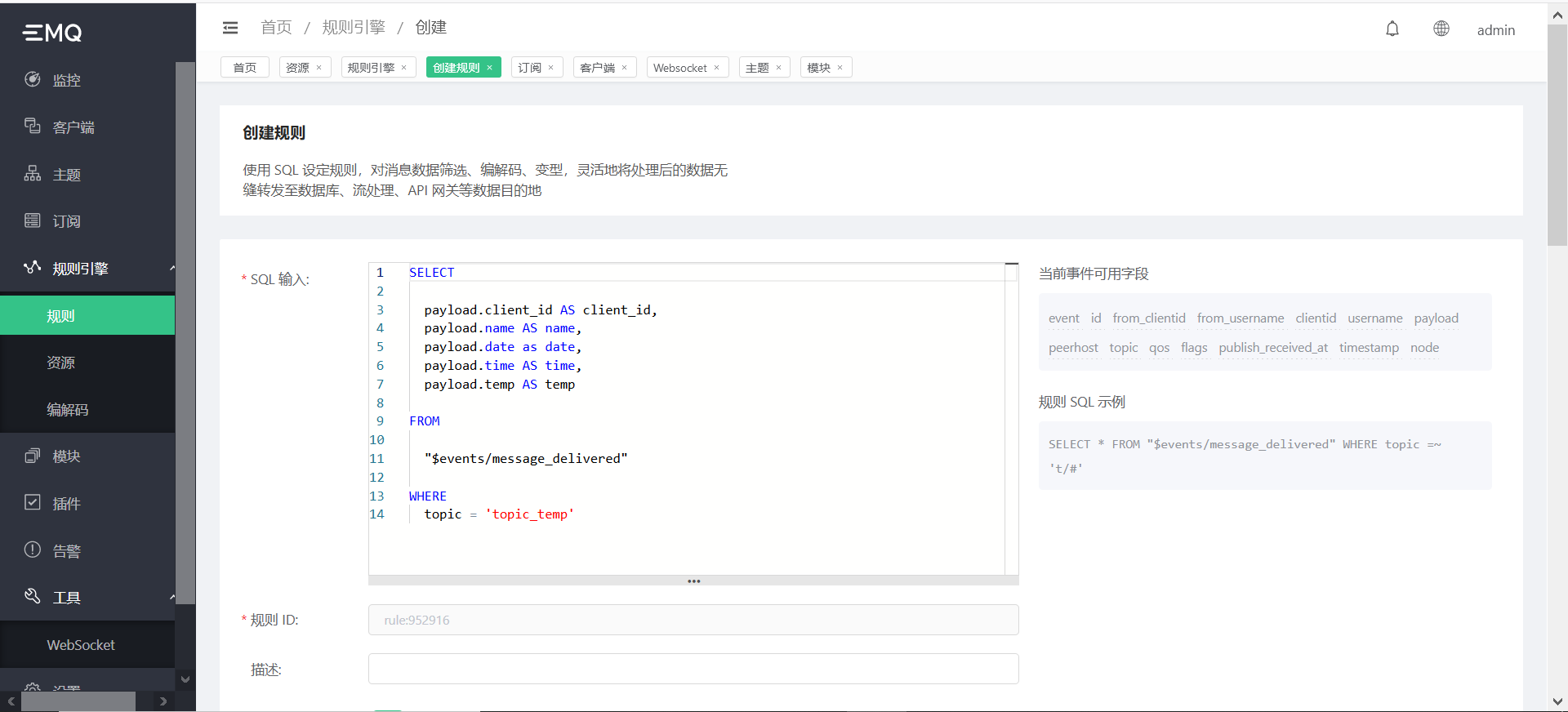Click the 订阅 subscriptions icon in sidebar
The image size is (1568, 712).
click(x=33, y=220)
